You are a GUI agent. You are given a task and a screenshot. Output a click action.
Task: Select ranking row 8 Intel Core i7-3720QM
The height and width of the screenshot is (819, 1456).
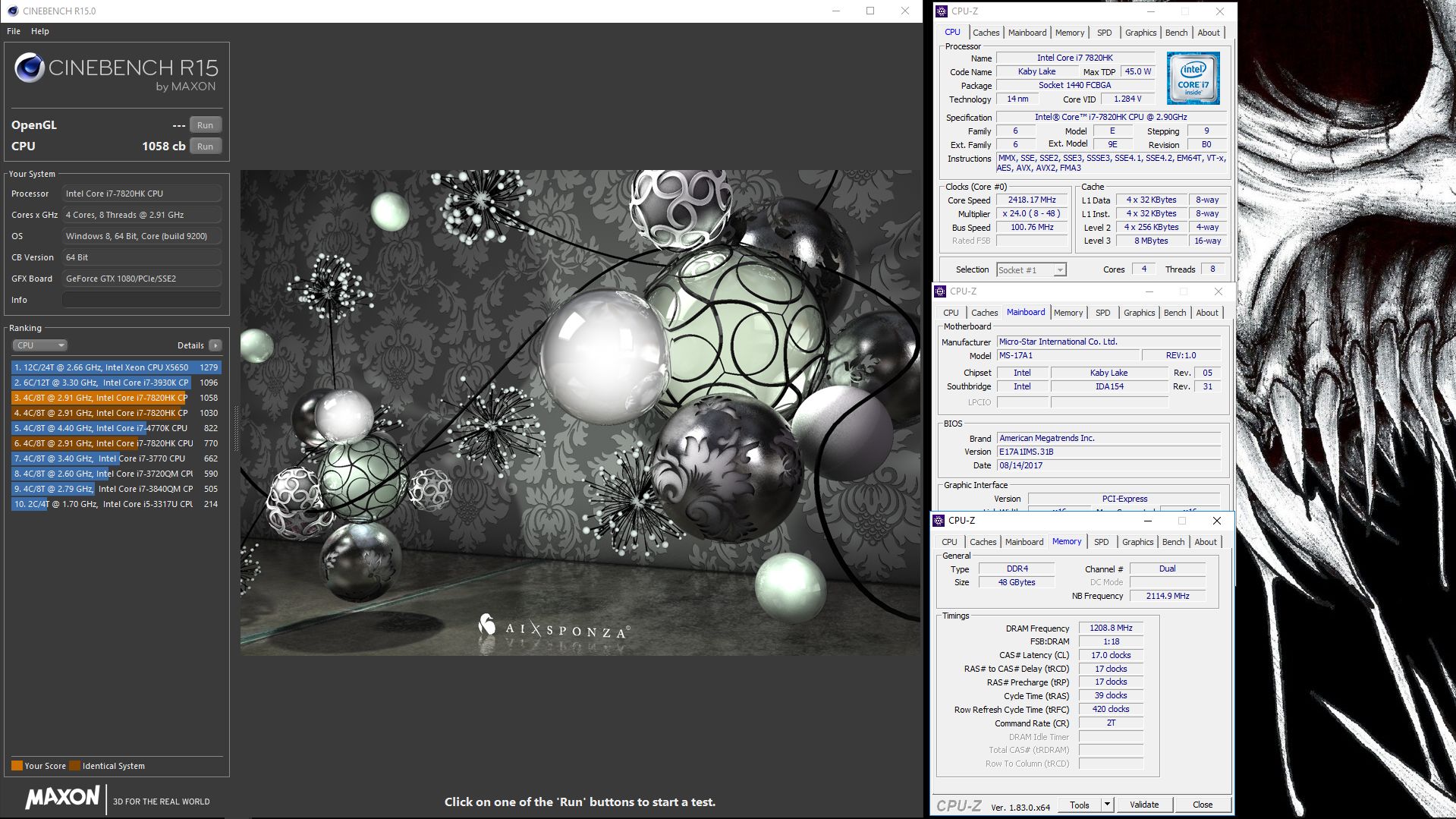(x=116, y=474)
